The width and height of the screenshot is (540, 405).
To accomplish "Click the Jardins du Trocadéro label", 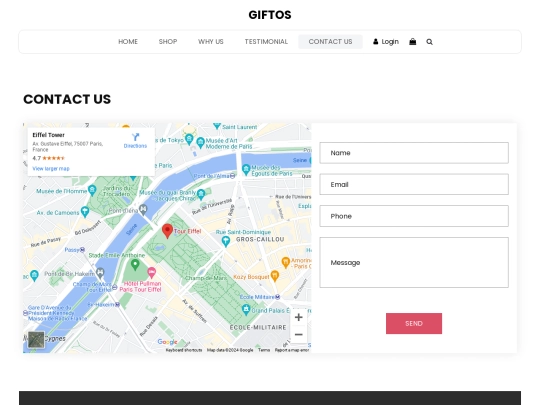I will 117,191.
